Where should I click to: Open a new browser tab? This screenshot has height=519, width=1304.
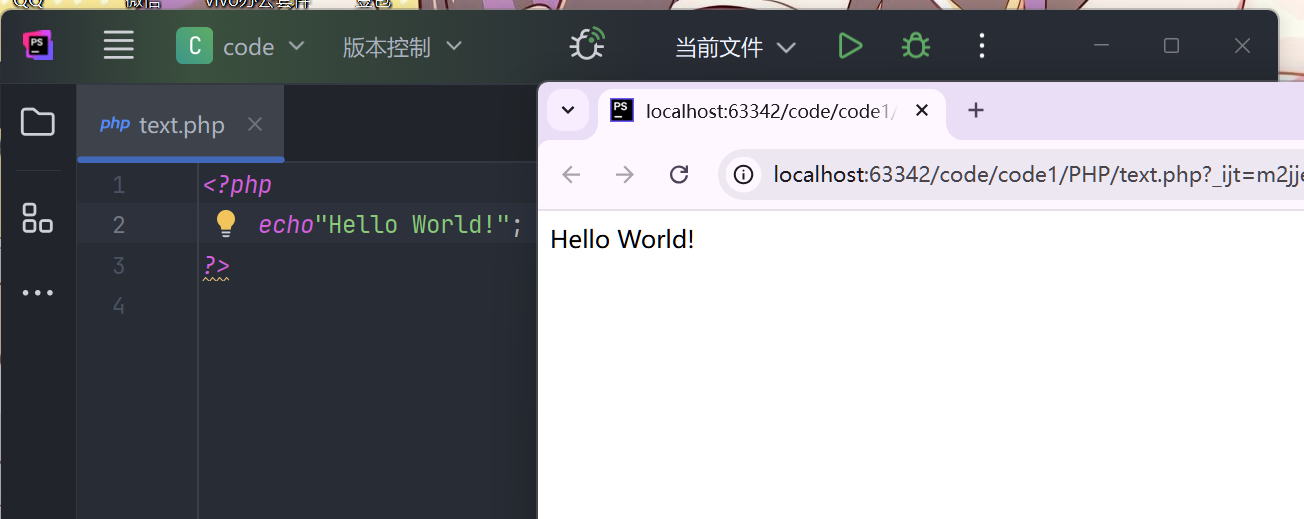[x=976, y=110]
